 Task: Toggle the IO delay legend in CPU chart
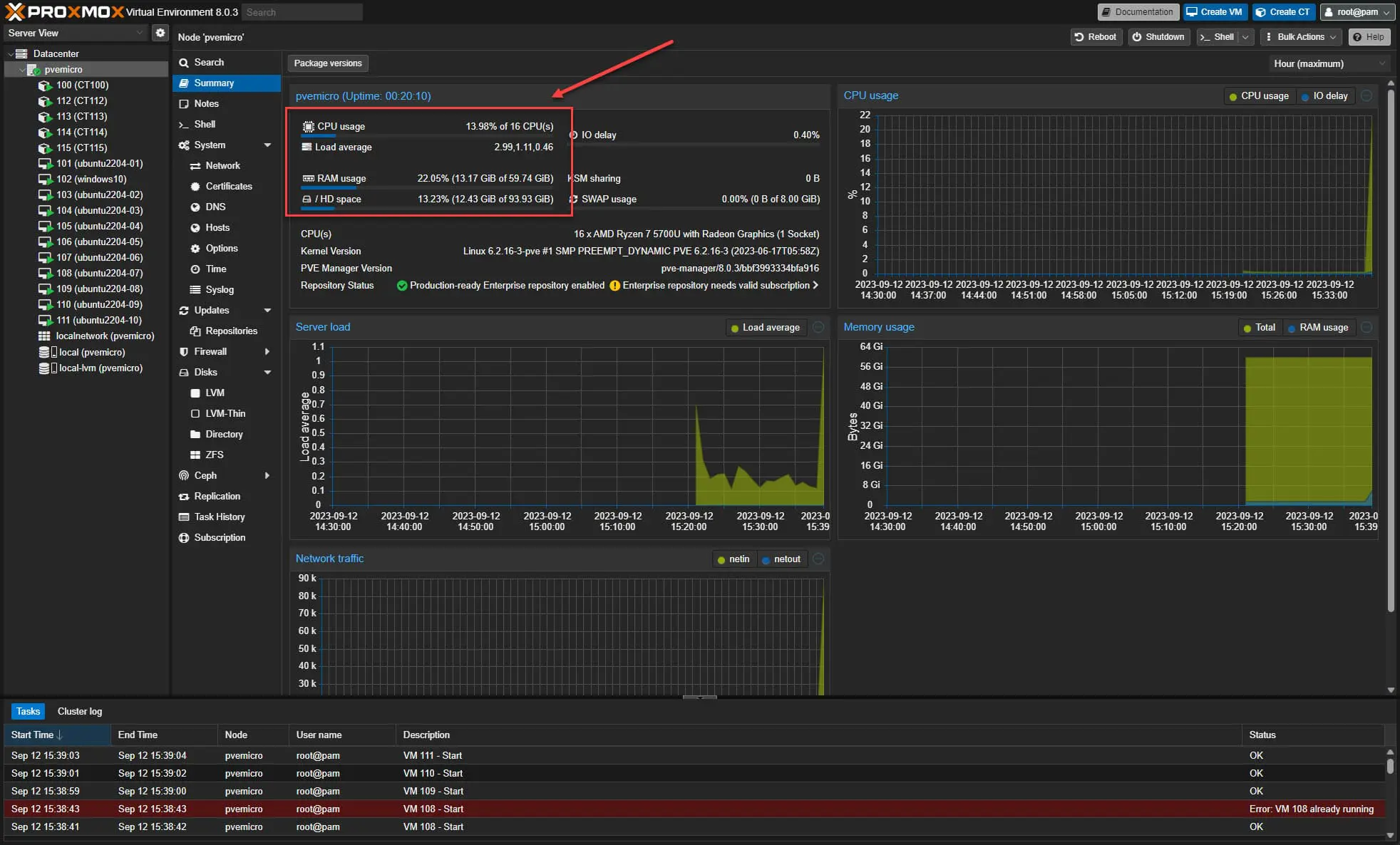(x=1324, y=96)
